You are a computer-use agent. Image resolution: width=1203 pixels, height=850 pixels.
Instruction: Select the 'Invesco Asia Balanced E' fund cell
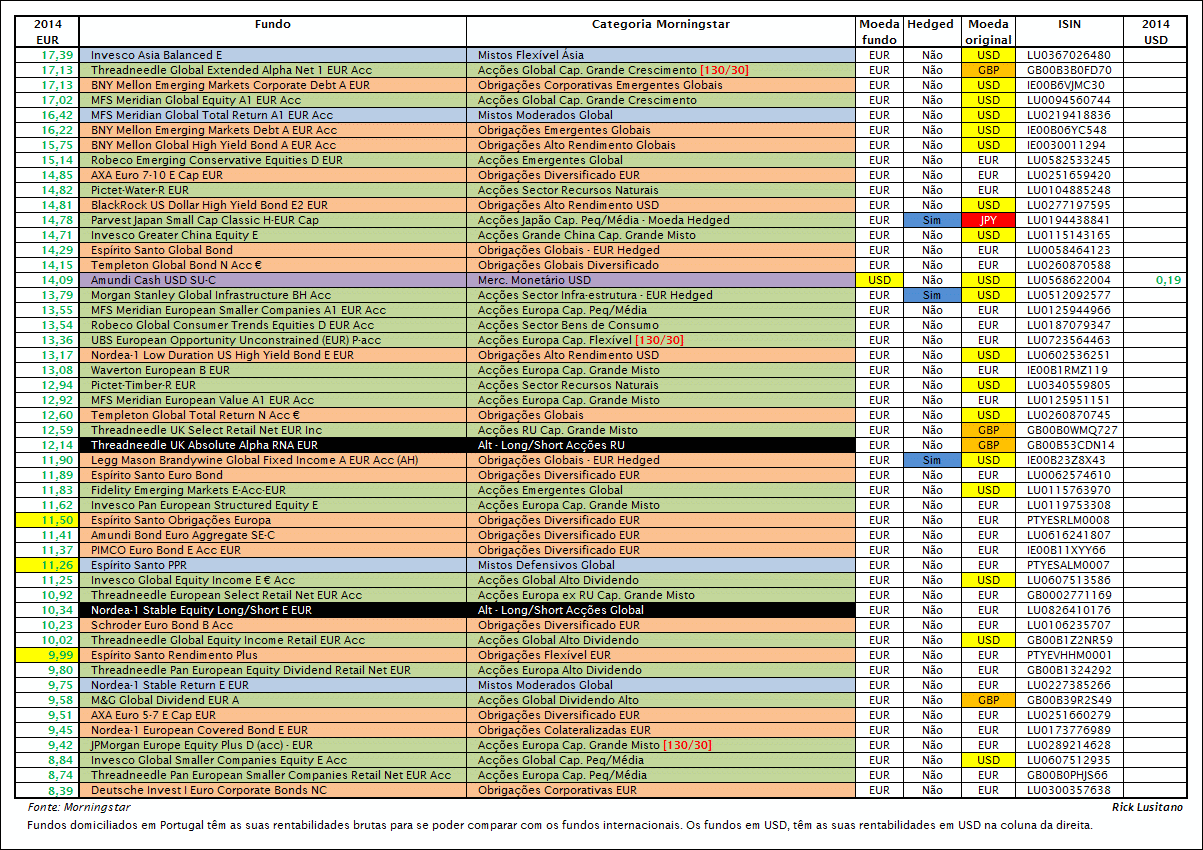(273, 55)
